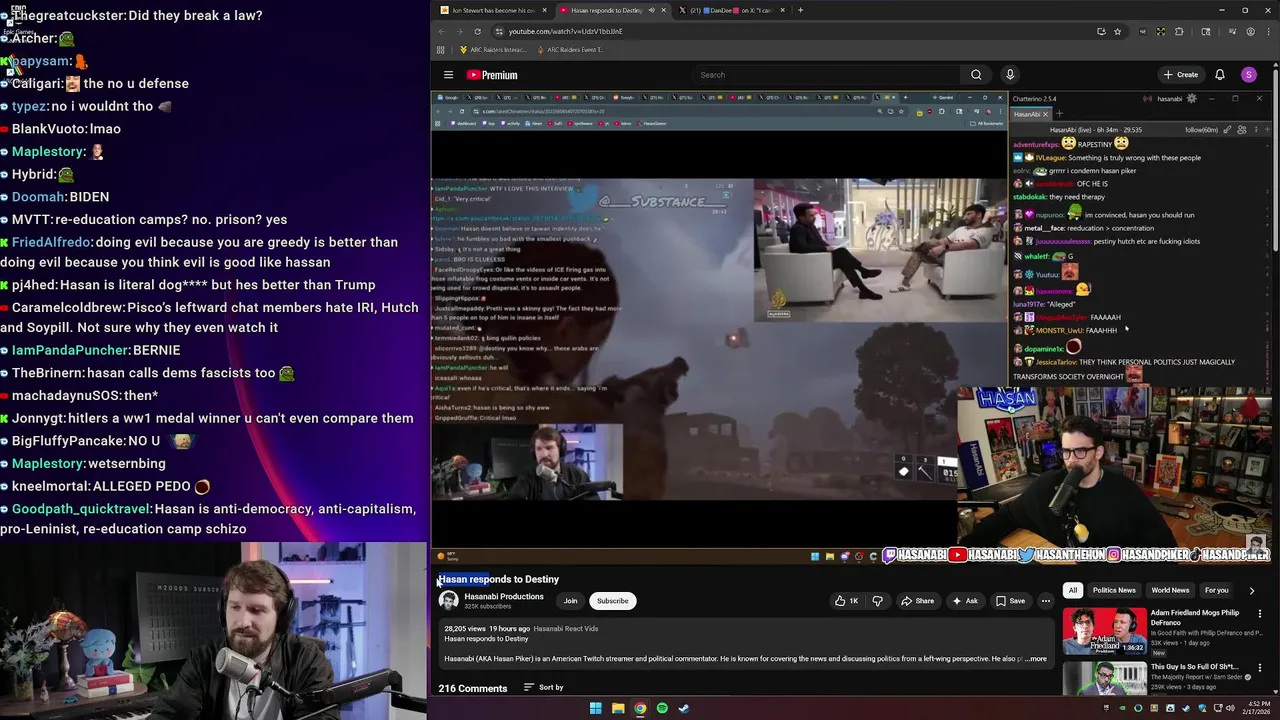1280x720 pixels.
Task: Open Chrome extensions puzzle icon
Action: (x=1179, y=31)
